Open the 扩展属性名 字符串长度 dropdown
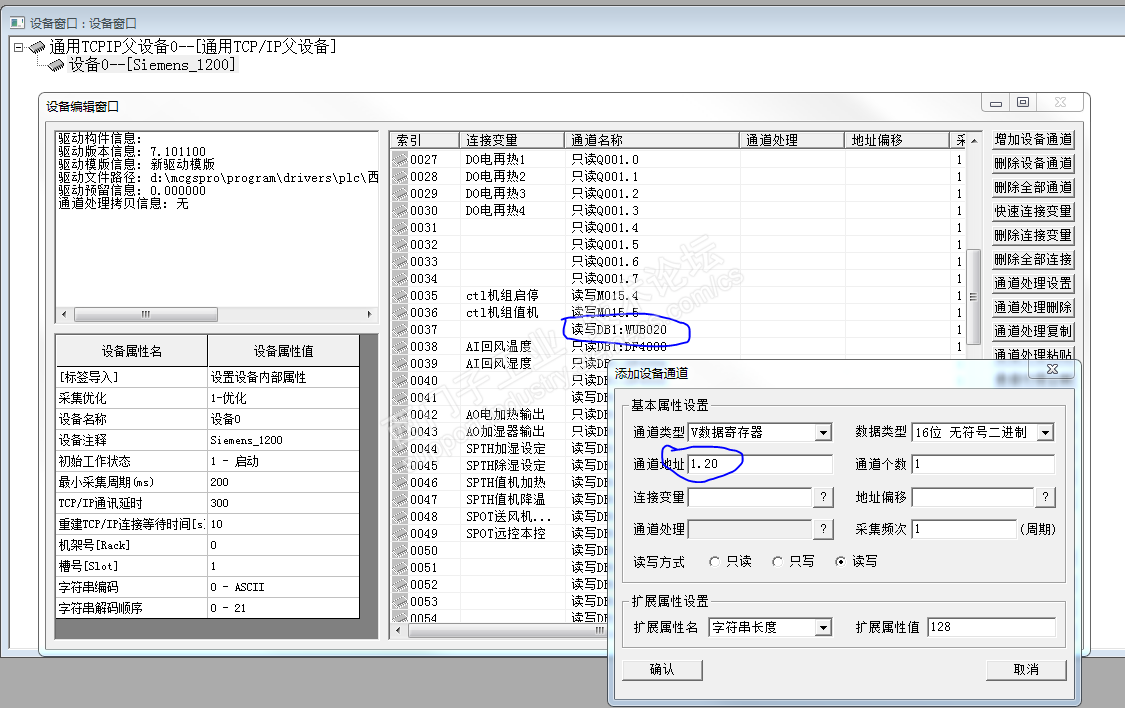Screen dimensions: 1125x708 [824, 628]
